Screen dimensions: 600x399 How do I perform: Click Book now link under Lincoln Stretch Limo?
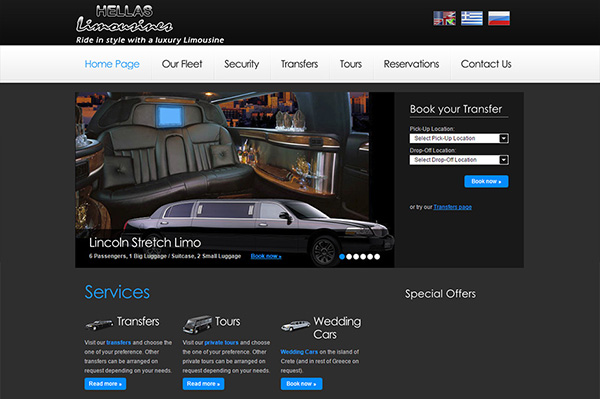click(x=266, y=256)
